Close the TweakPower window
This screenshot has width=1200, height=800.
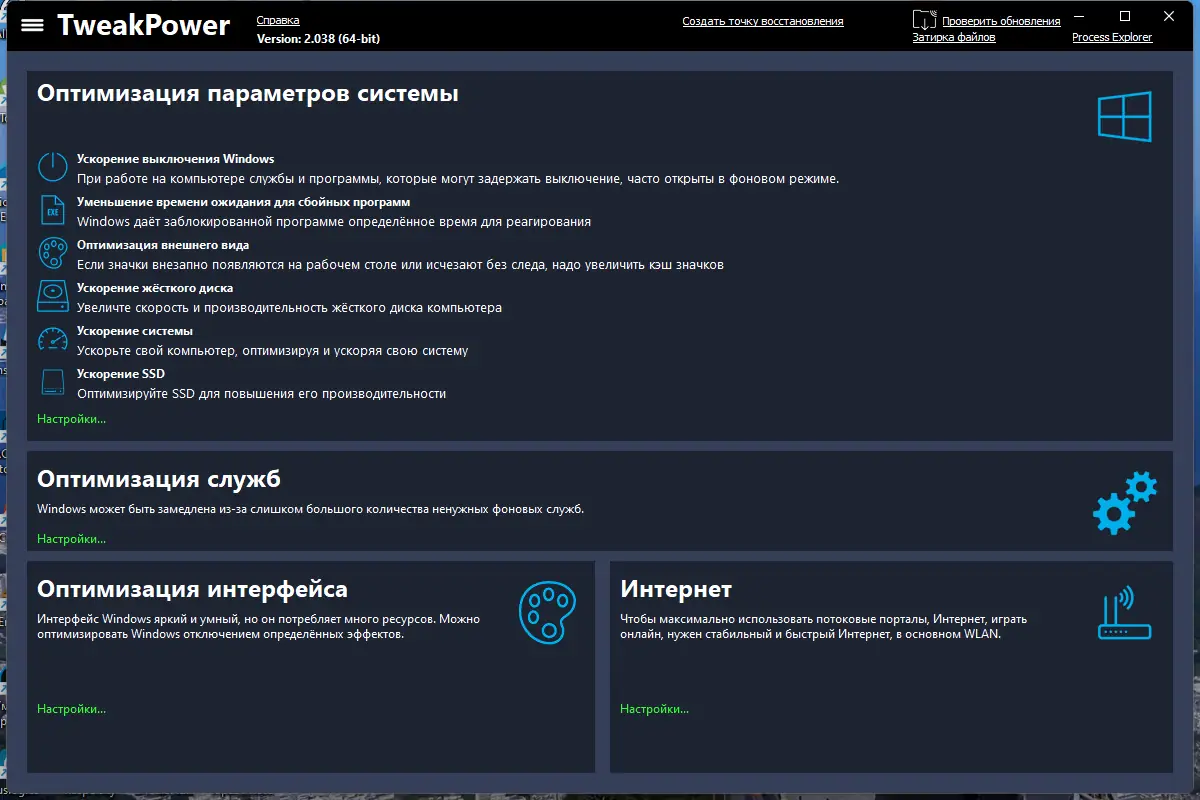(1170, 16)
